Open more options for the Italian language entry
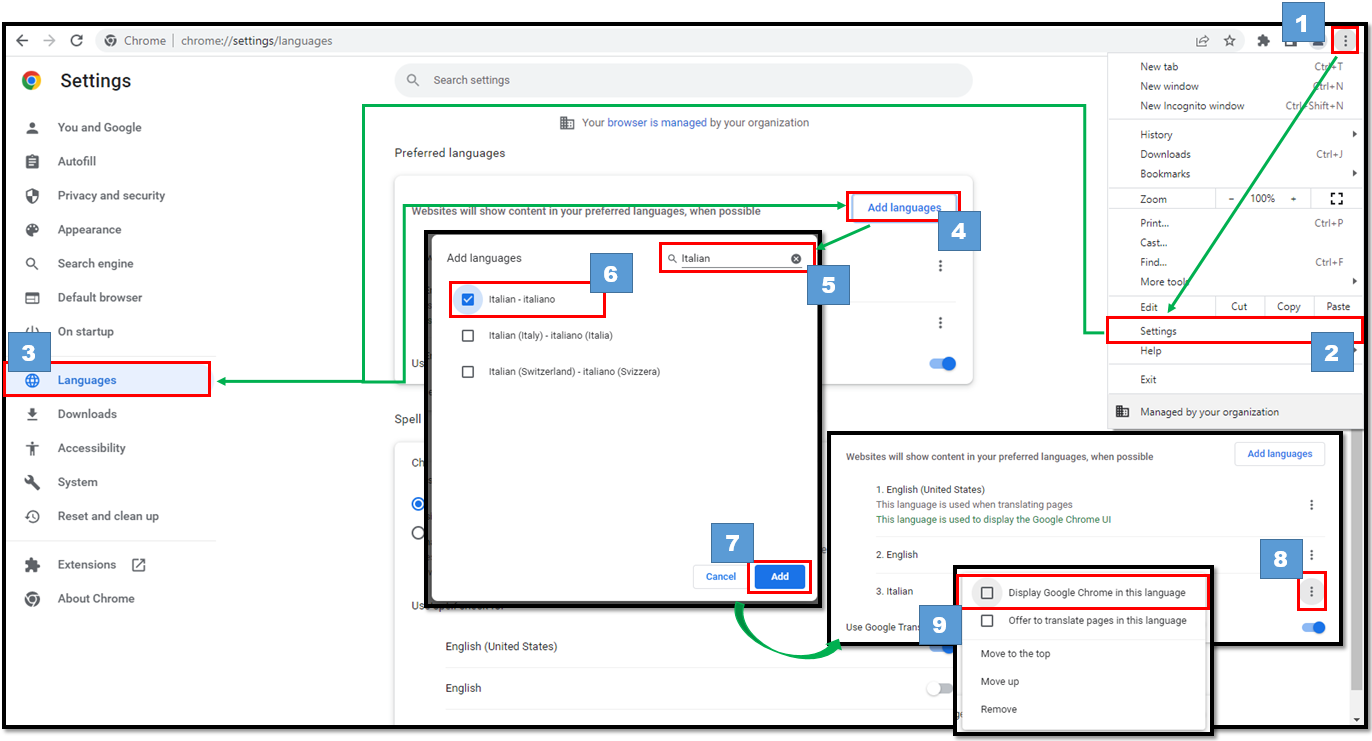Viewport: 1372px width, 741px height. pos(1311,591)
